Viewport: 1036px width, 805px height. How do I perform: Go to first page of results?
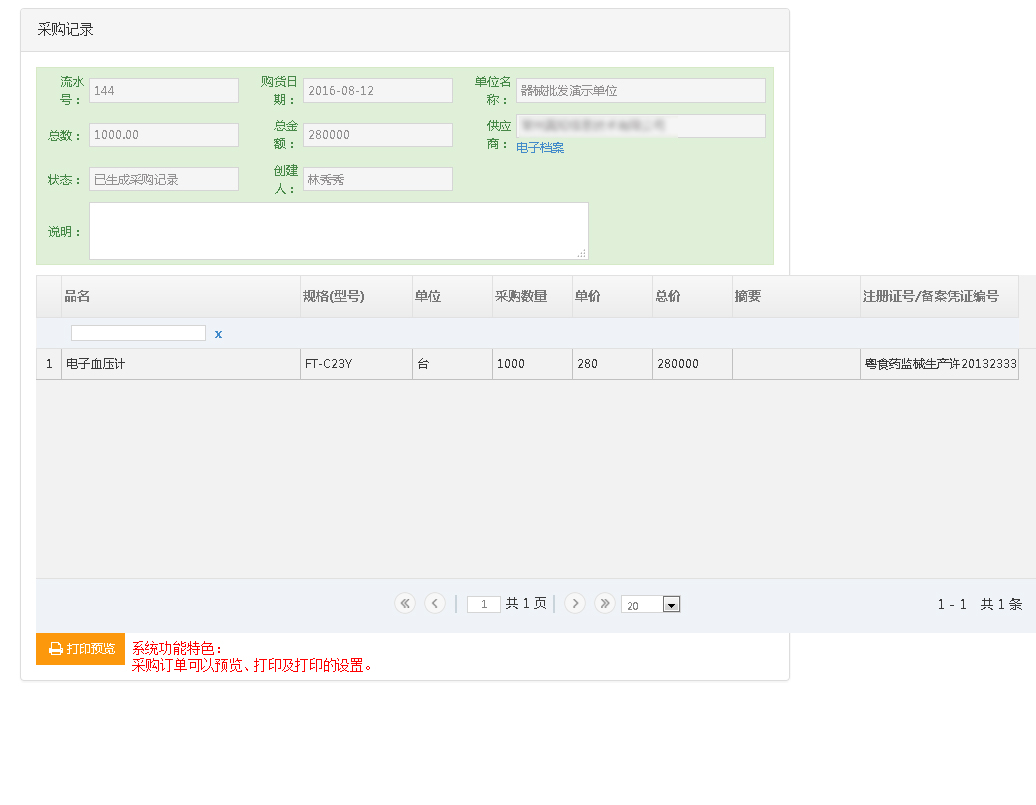[405, 603]
